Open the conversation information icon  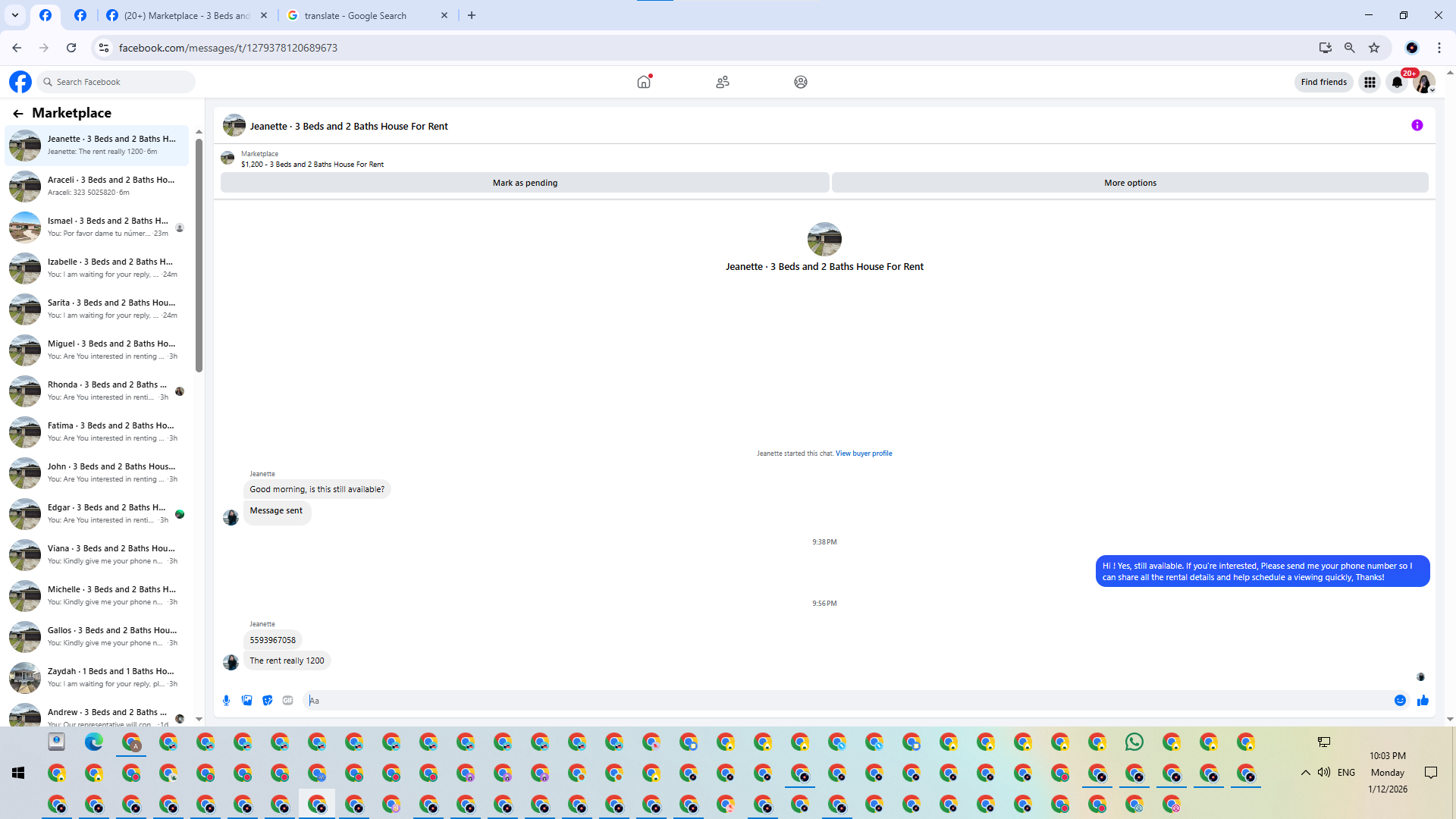1417,126
